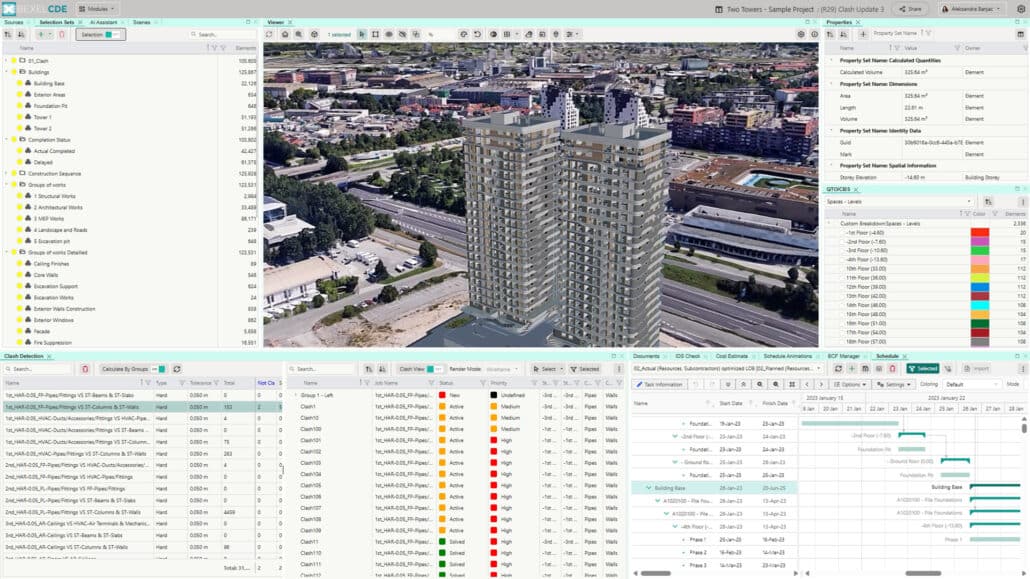Screen dimensions: 1030x579
Task: Add new selection set with plus icon
Action: [x=41, y=34]
